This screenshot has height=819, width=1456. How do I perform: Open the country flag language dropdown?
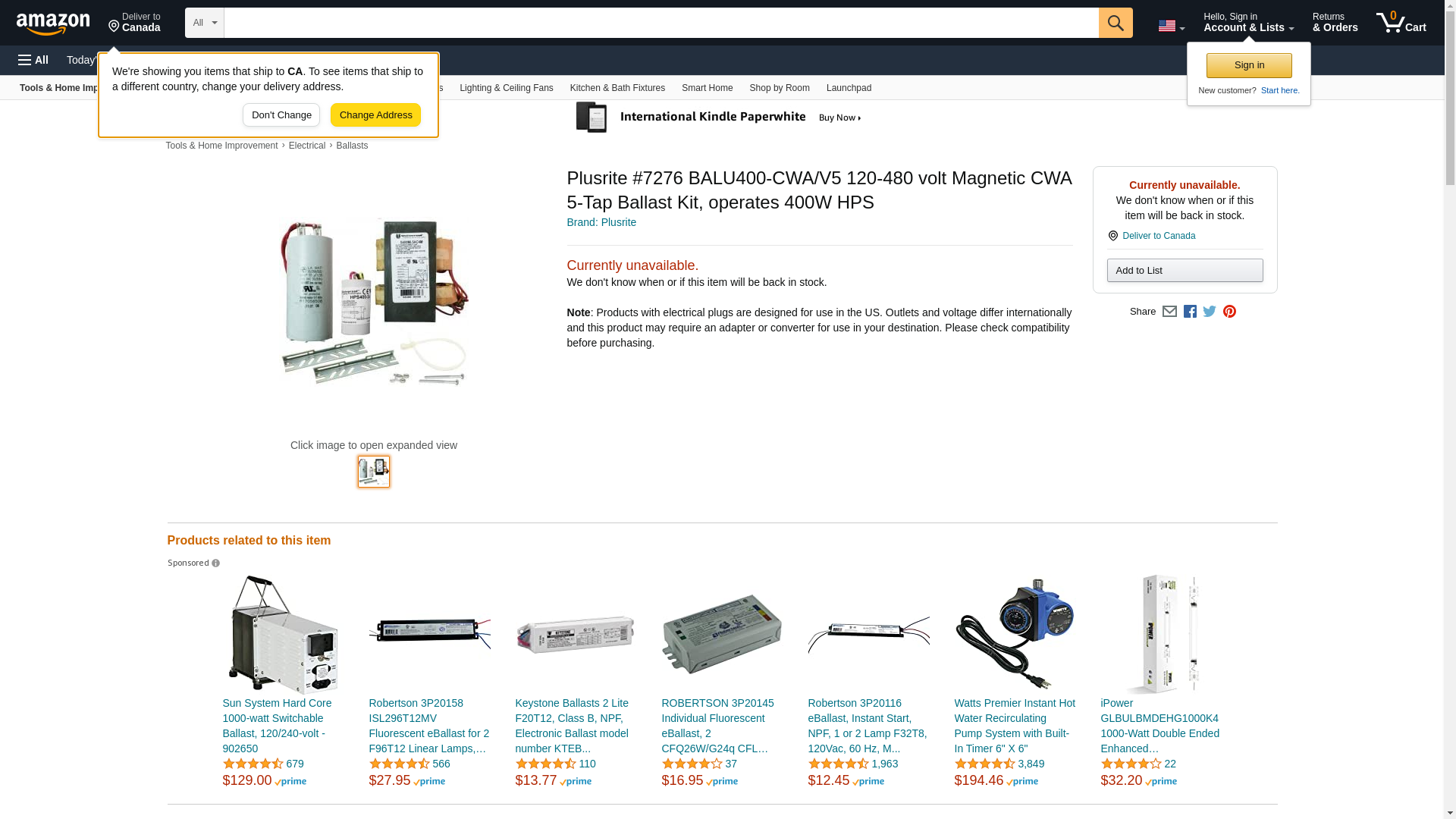[x=1171, y=26]
